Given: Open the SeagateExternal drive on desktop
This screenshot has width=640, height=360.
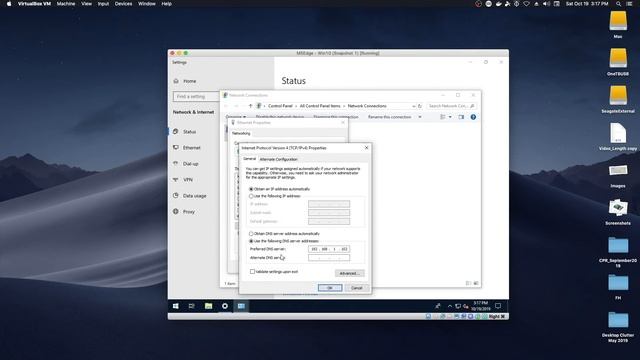Looking at the screenshot, I should [x=618, y=96].
